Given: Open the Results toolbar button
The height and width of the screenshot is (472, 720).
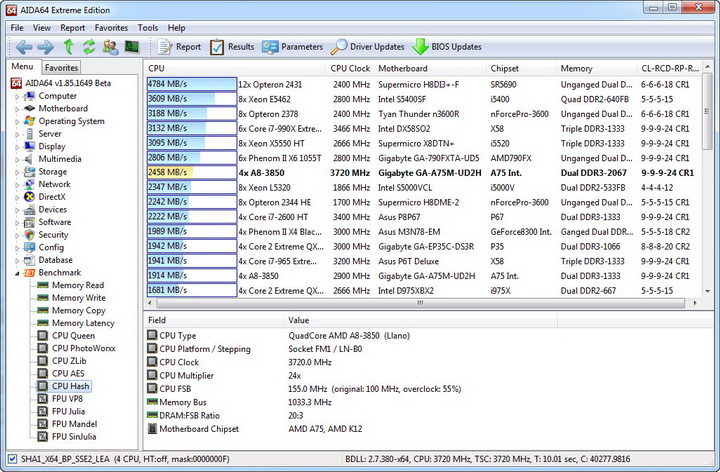Looking at the screenshot, I should pos(232,47).
